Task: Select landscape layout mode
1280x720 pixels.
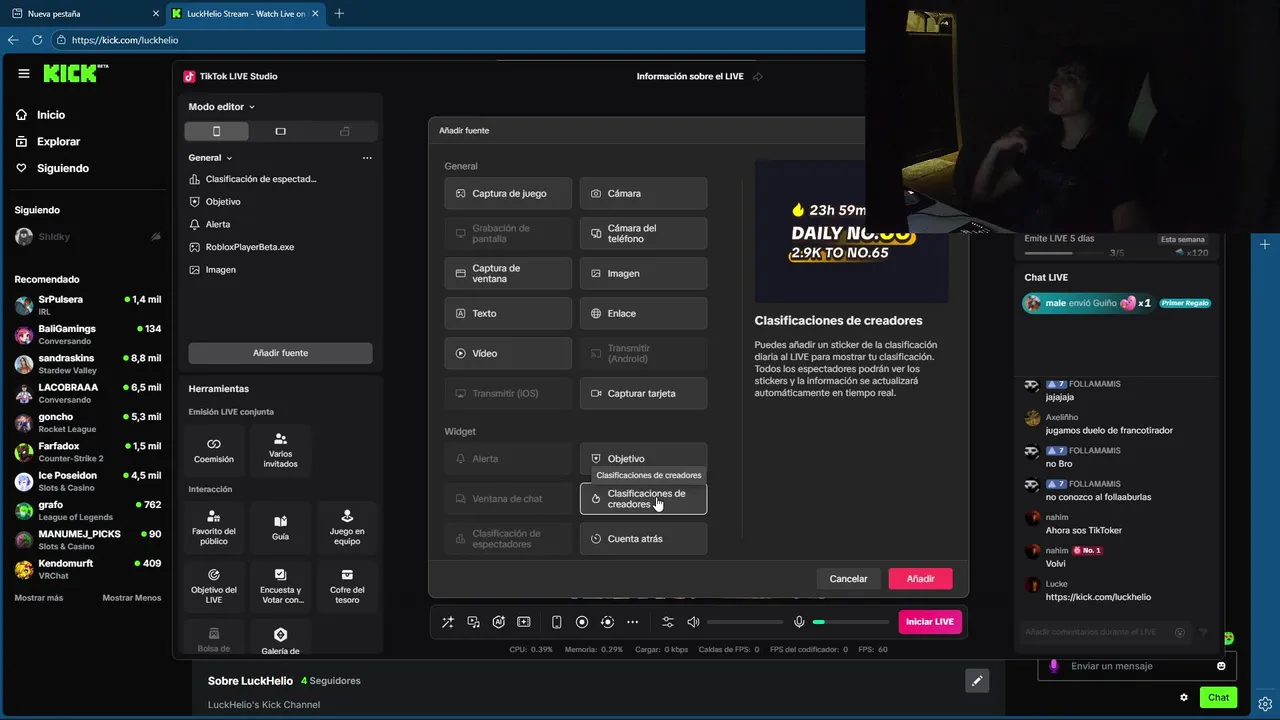Action: coord(280,132)
